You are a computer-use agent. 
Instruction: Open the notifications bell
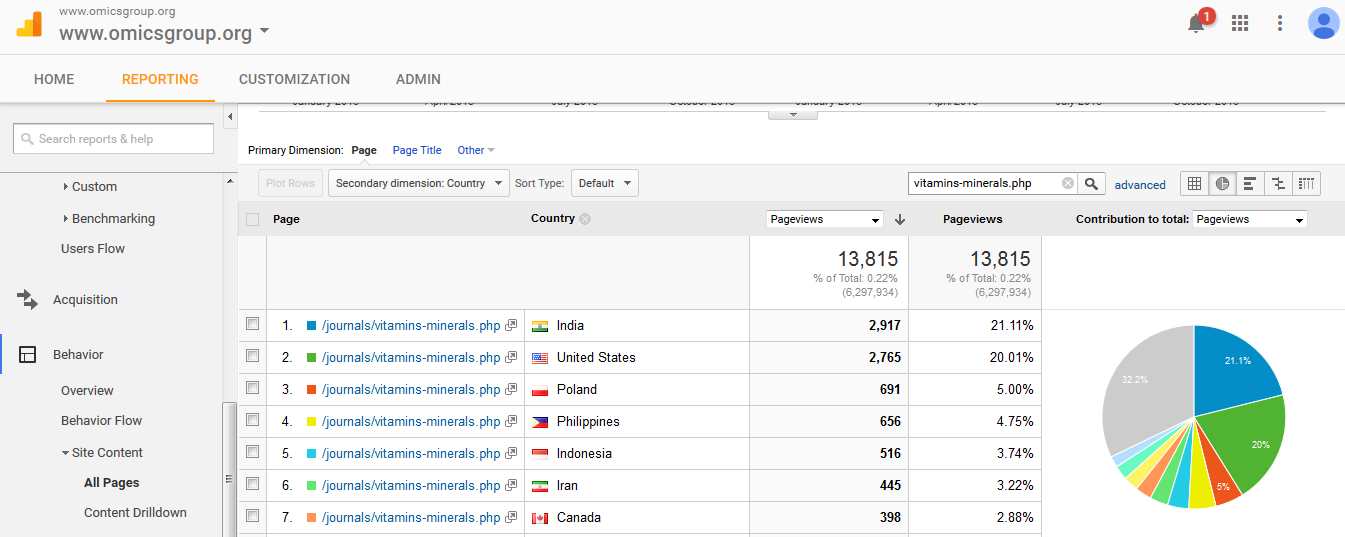point(1196,24)
